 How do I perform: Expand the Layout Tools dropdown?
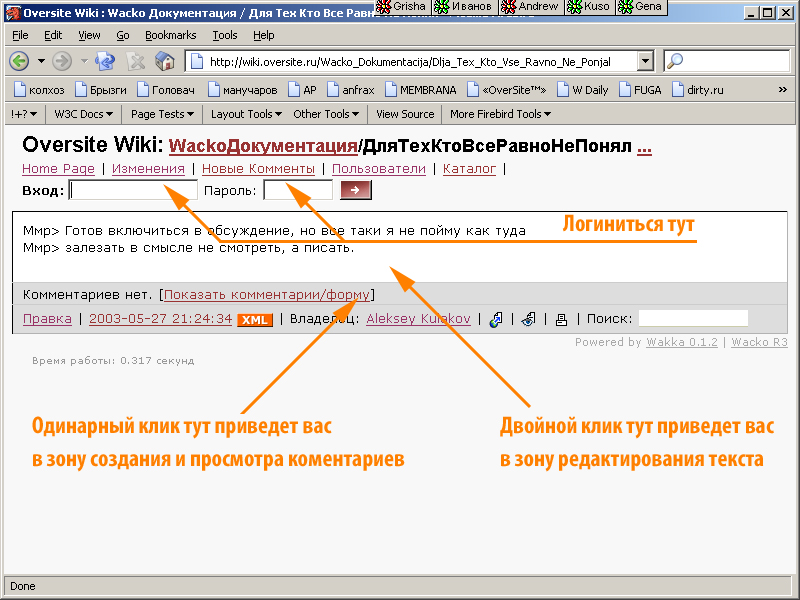click(x=246, y=114)
